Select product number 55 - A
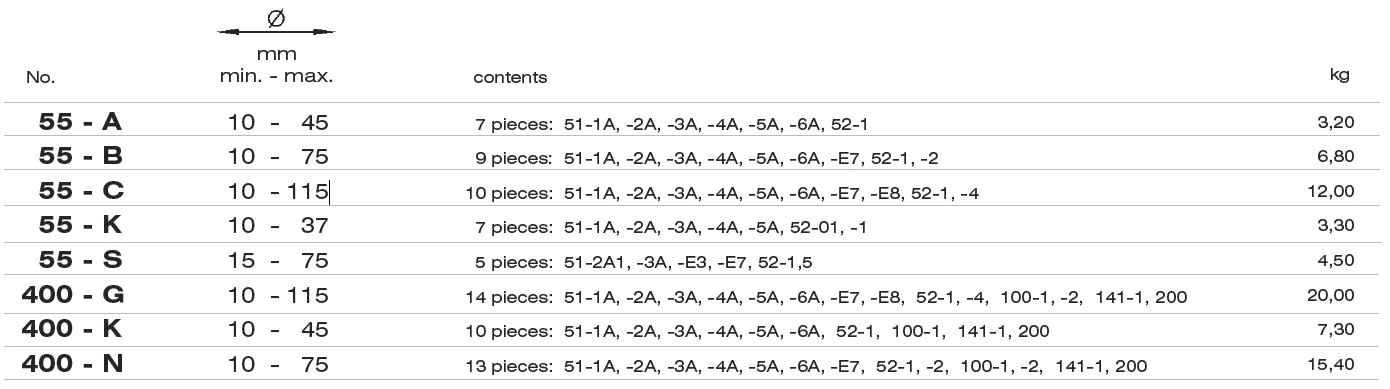1390x389 pixels. pos(80,123)
